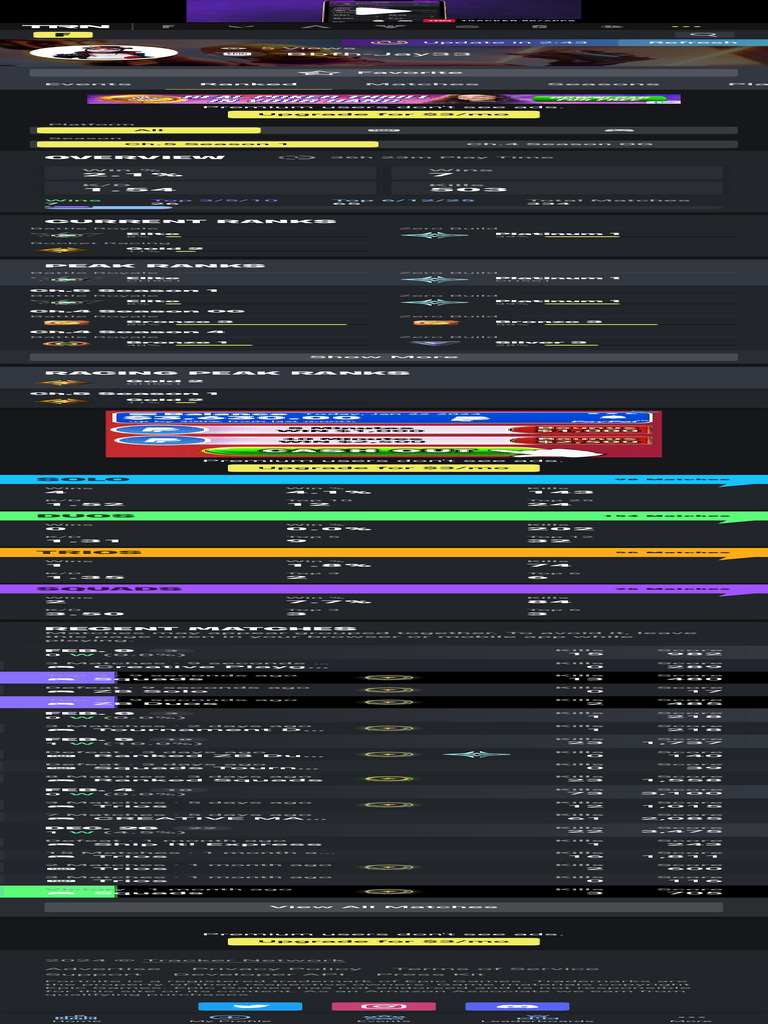Open the TRN logo home link
This screenshot has width=768, height=1024.
(x=65, y=27)
